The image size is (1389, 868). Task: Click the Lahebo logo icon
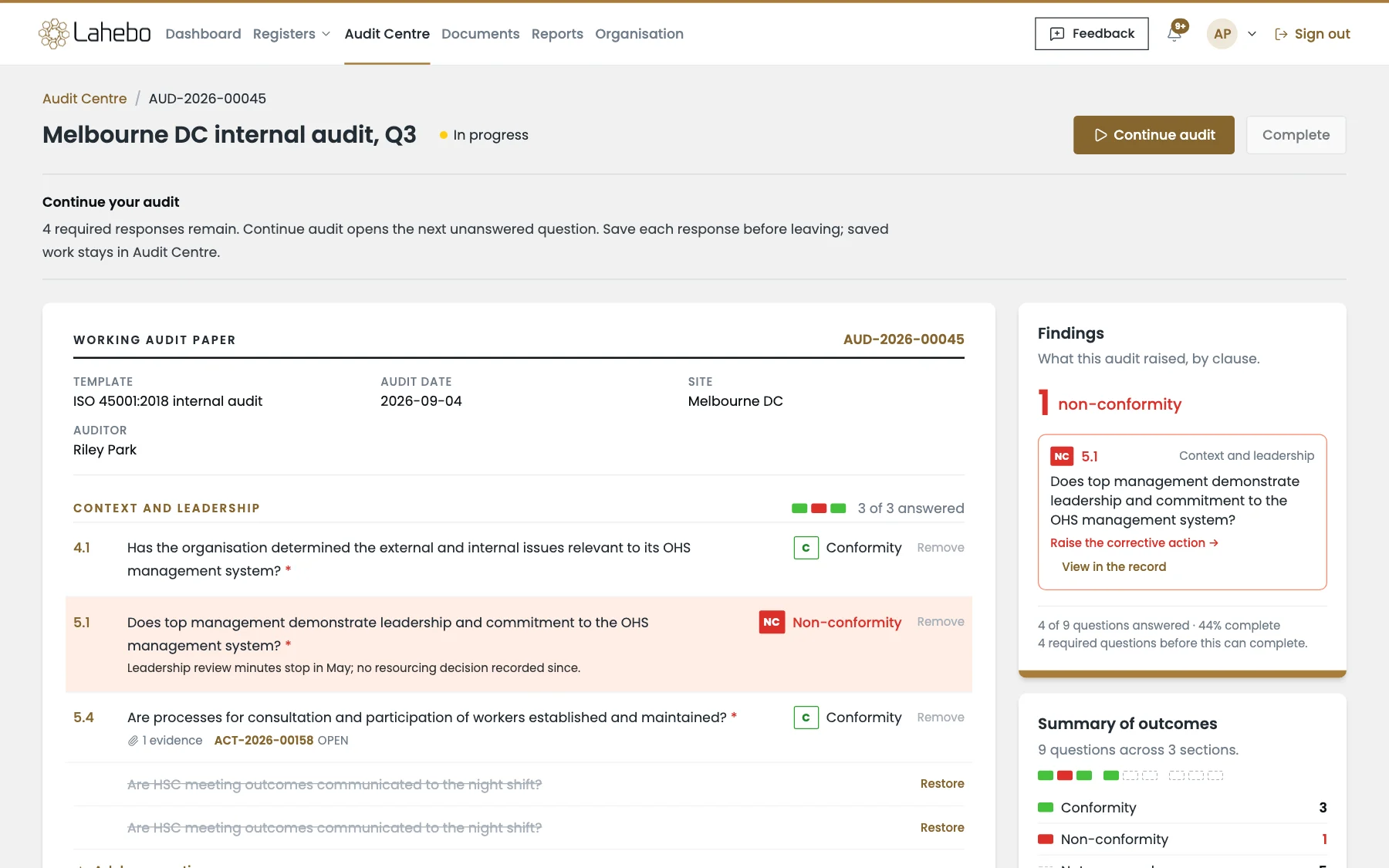click(x=54, y=34)
